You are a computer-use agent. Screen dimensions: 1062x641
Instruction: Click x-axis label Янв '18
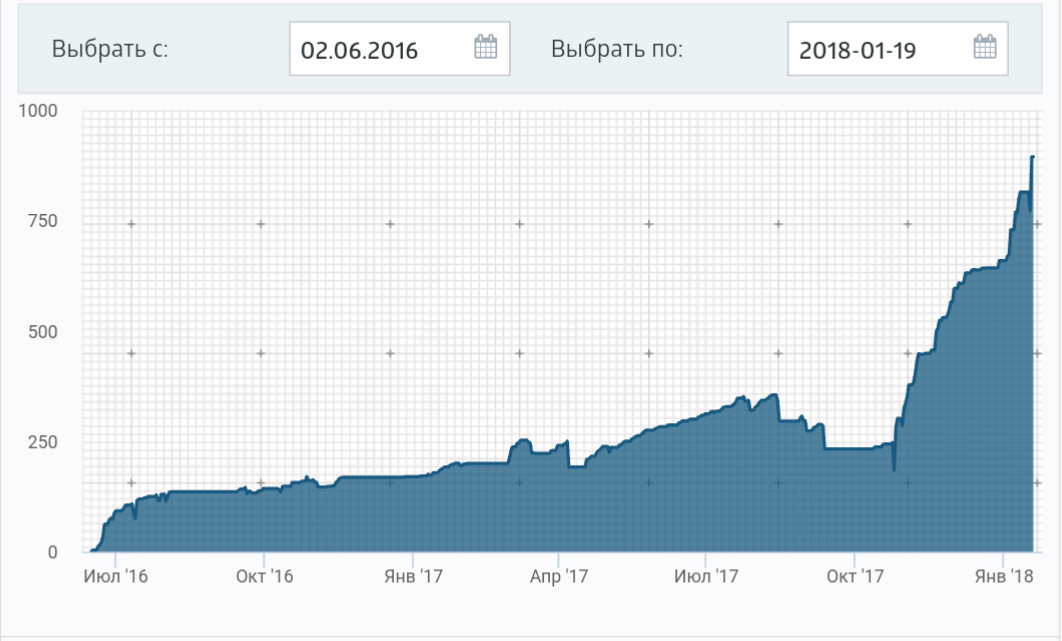(1004, 577)
